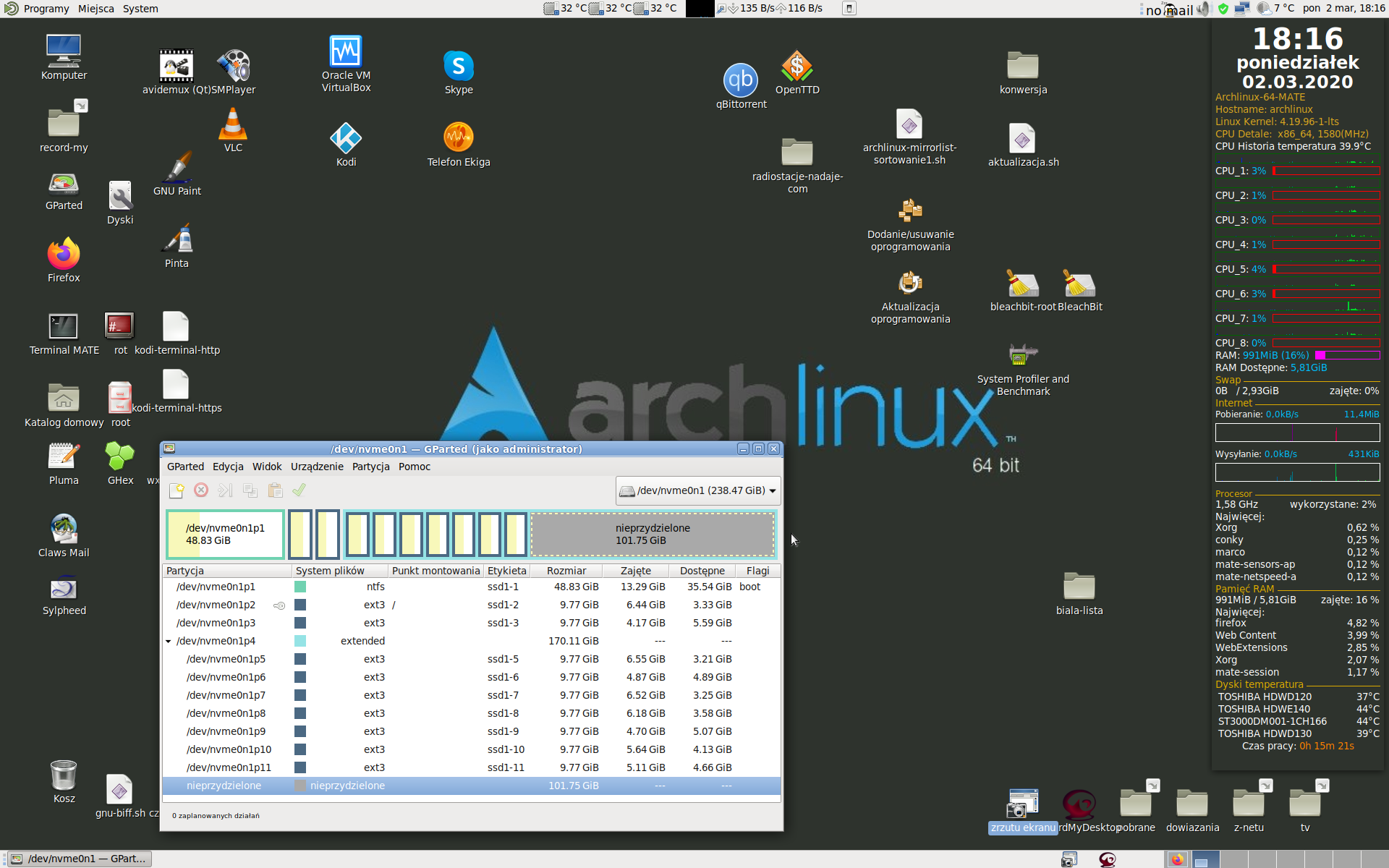Launch qBittorrent from the desktop
Viewport: 1389px width, 868px height.
click(741, 80)
